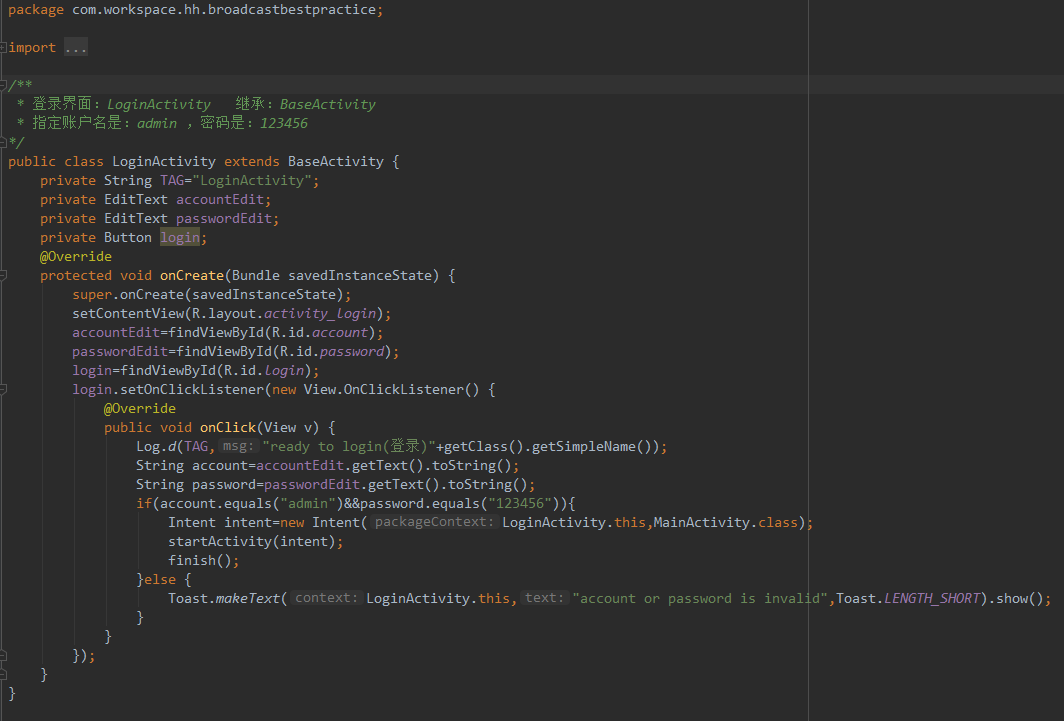Collapse the onCreate method fold marker

(x=3, y=275)
